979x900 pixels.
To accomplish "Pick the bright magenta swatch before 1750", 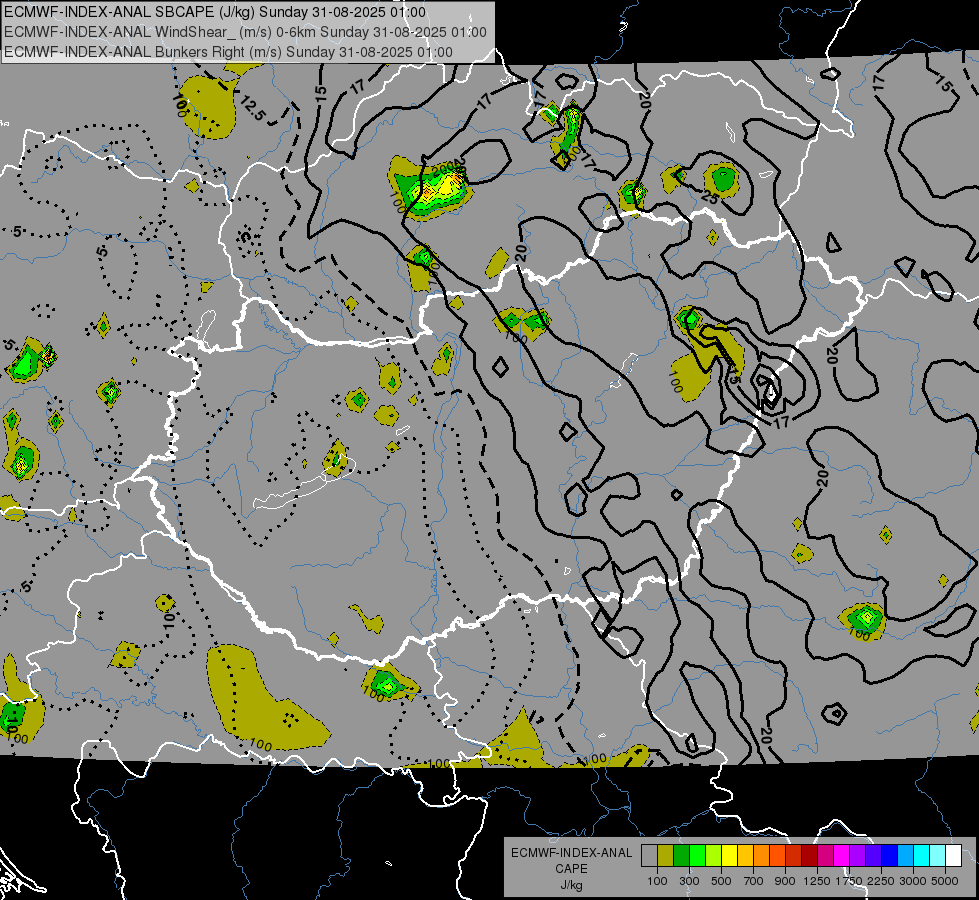I will [x=842, y=855].
